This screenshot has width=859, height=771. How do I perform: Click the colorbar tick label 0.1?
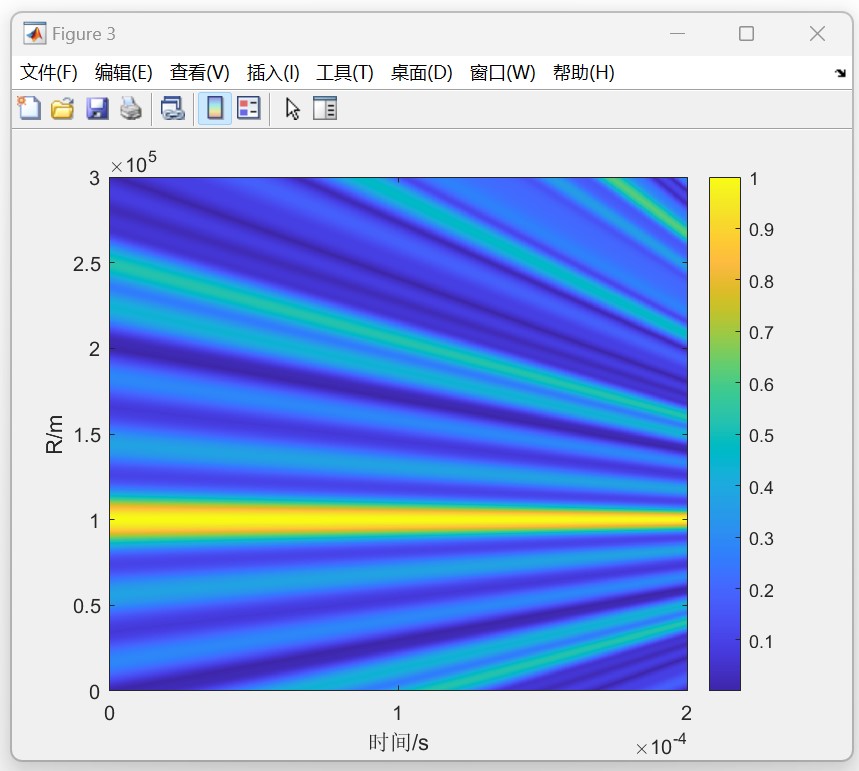(761, 642)
